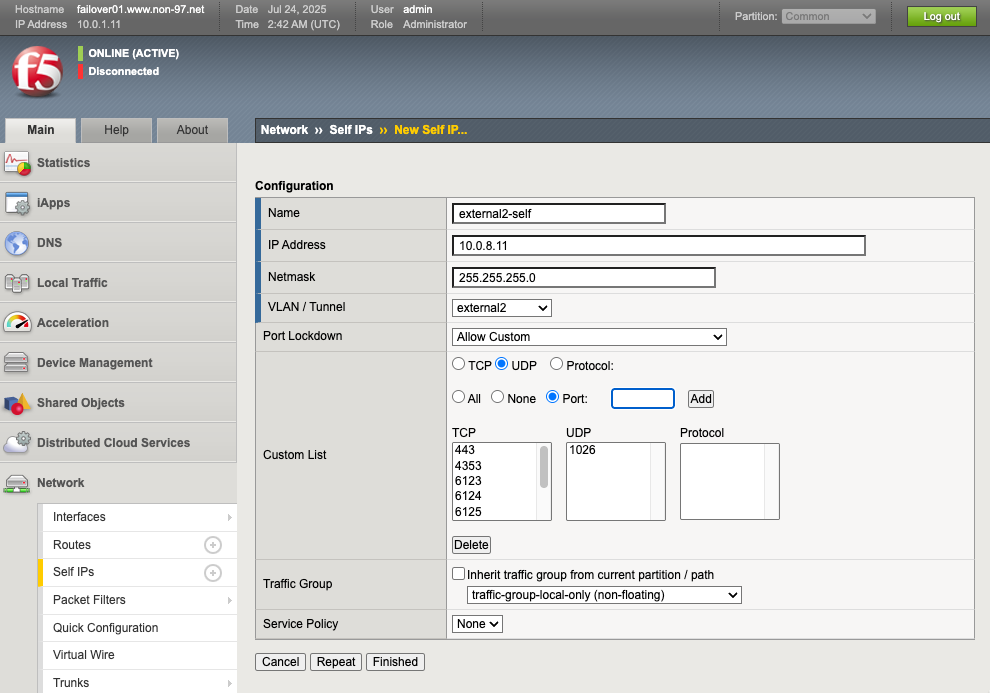
Task: Select port 4353 in TCP list
Action: [494, 466]
